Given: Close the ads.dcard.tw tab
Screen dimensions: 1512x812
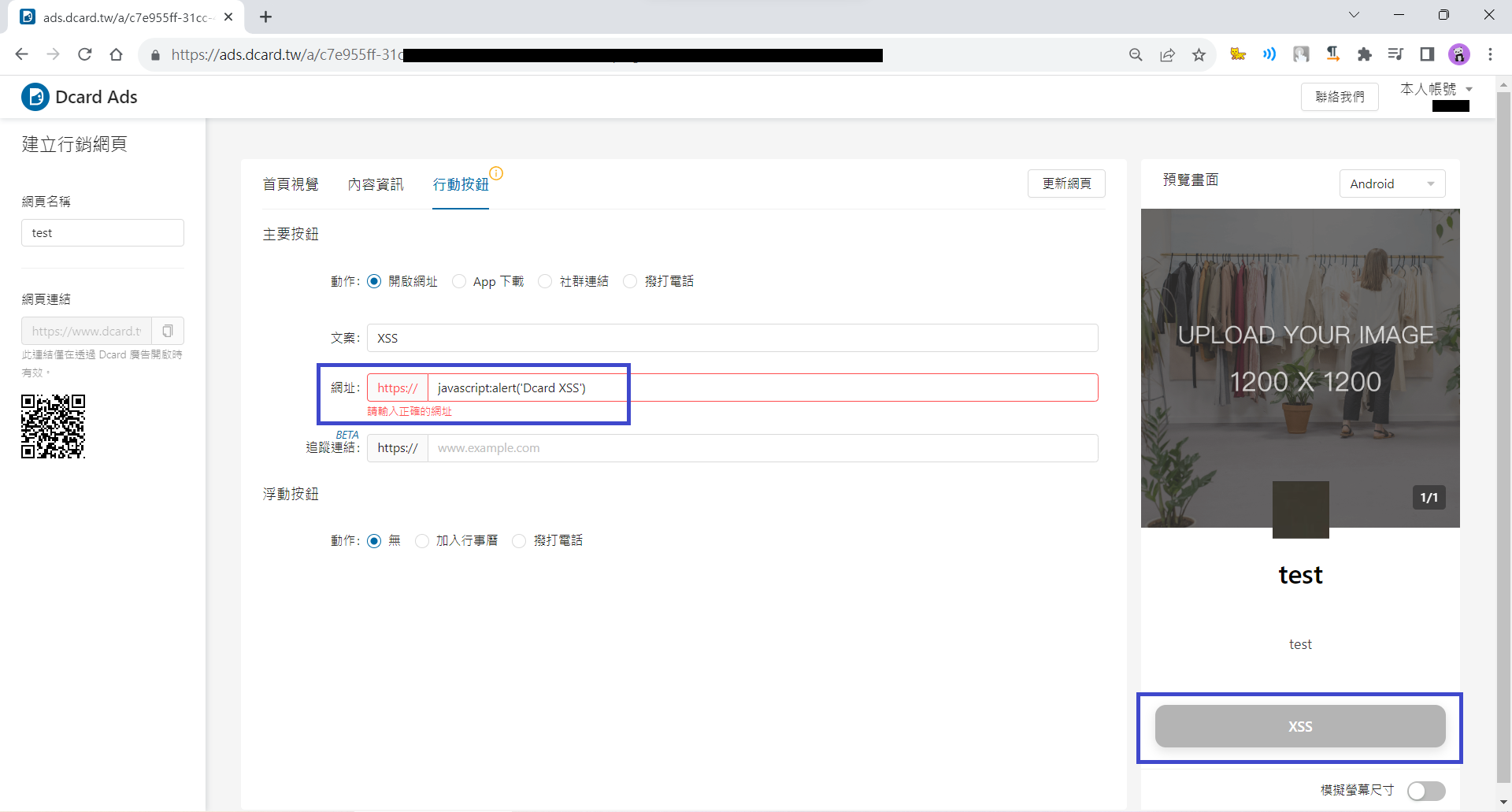Looking at the screenshot, I should pos(228,17).
